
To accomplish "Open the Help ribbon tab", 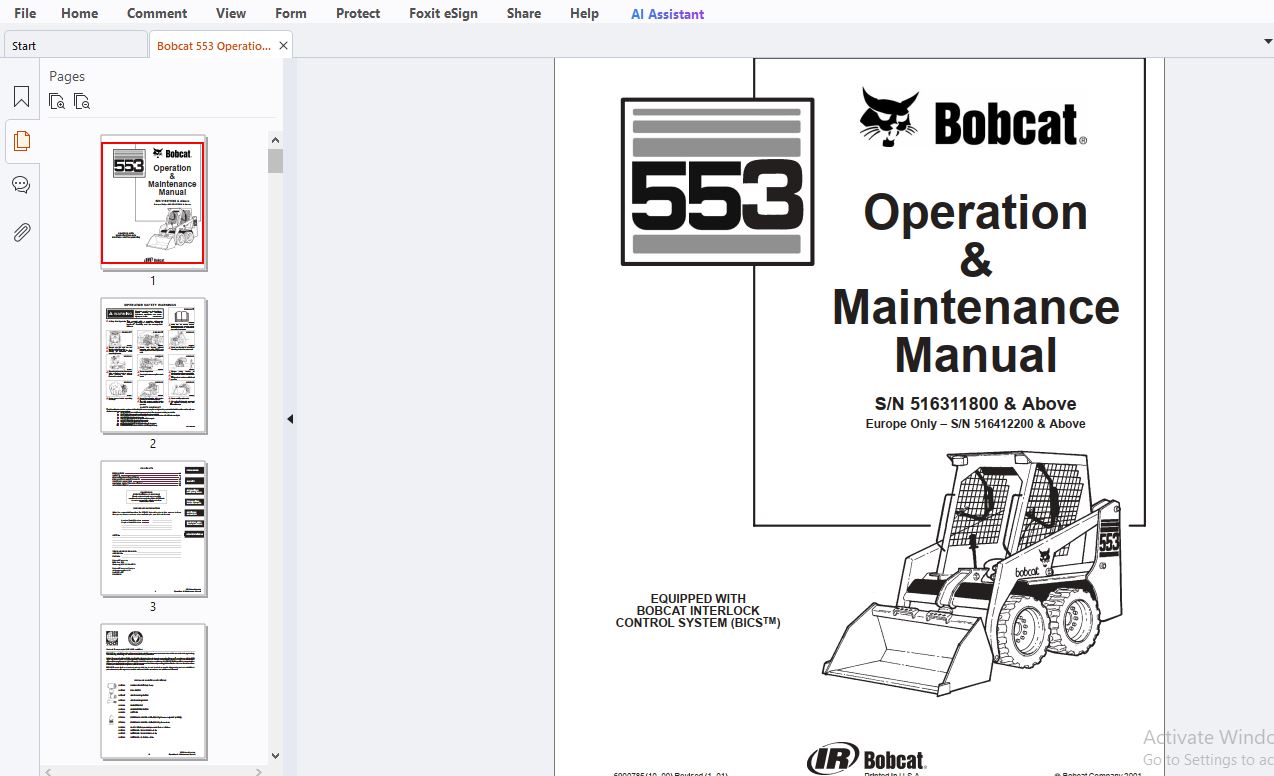I will tap(584, 13).
